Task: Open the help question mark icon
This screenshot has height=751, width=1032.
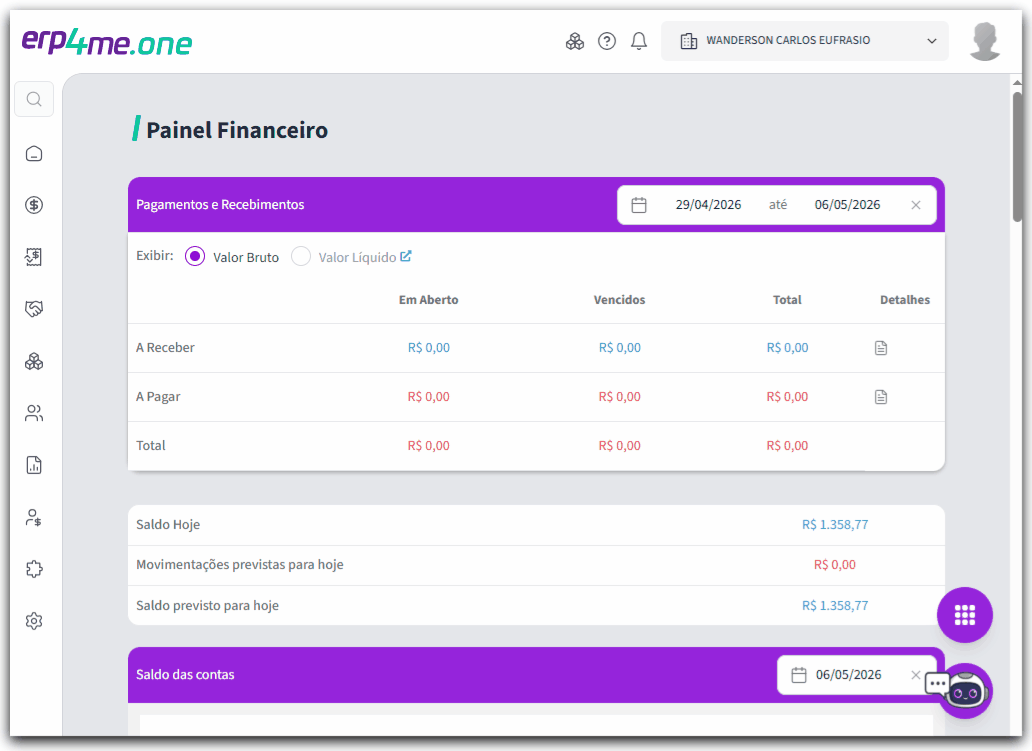Action: click(607, 41)
